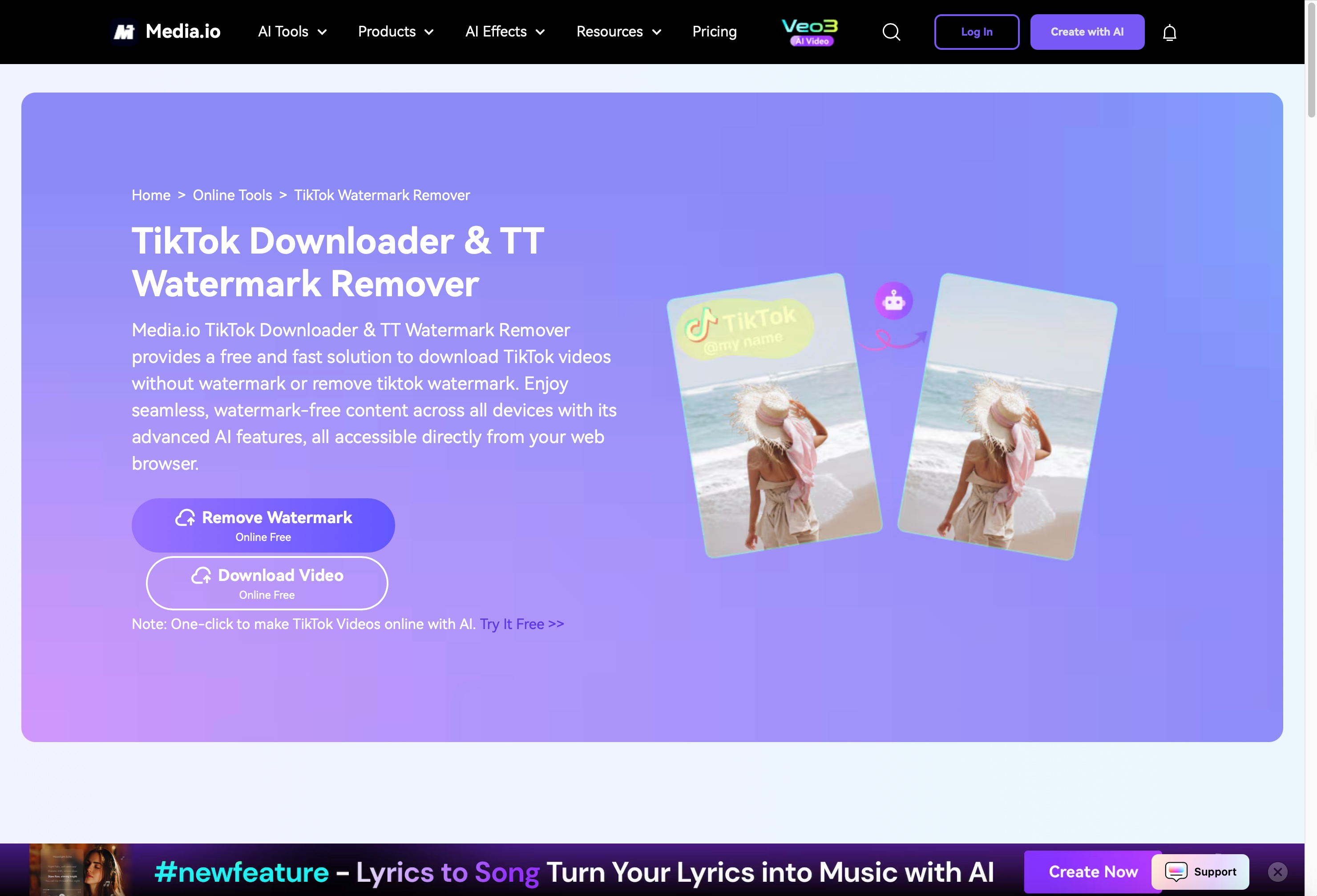1317x896 pixels.
Task: Open the notifications bell icon
Action: tap(1169, 33)
